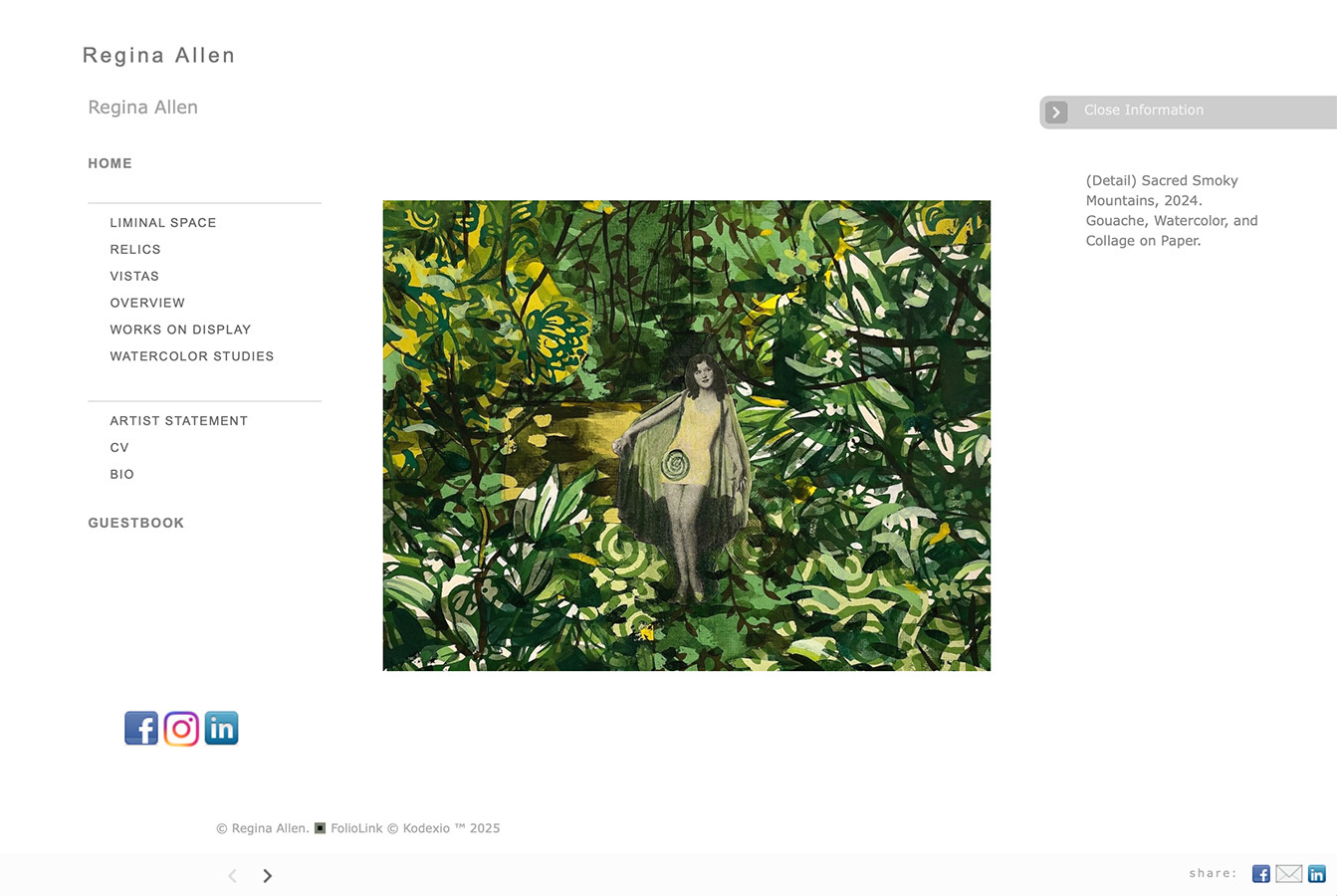Open the Artist Statement page
This screenshot has height=896, width=1337.
pyautogui.click(x=179, y=421)
